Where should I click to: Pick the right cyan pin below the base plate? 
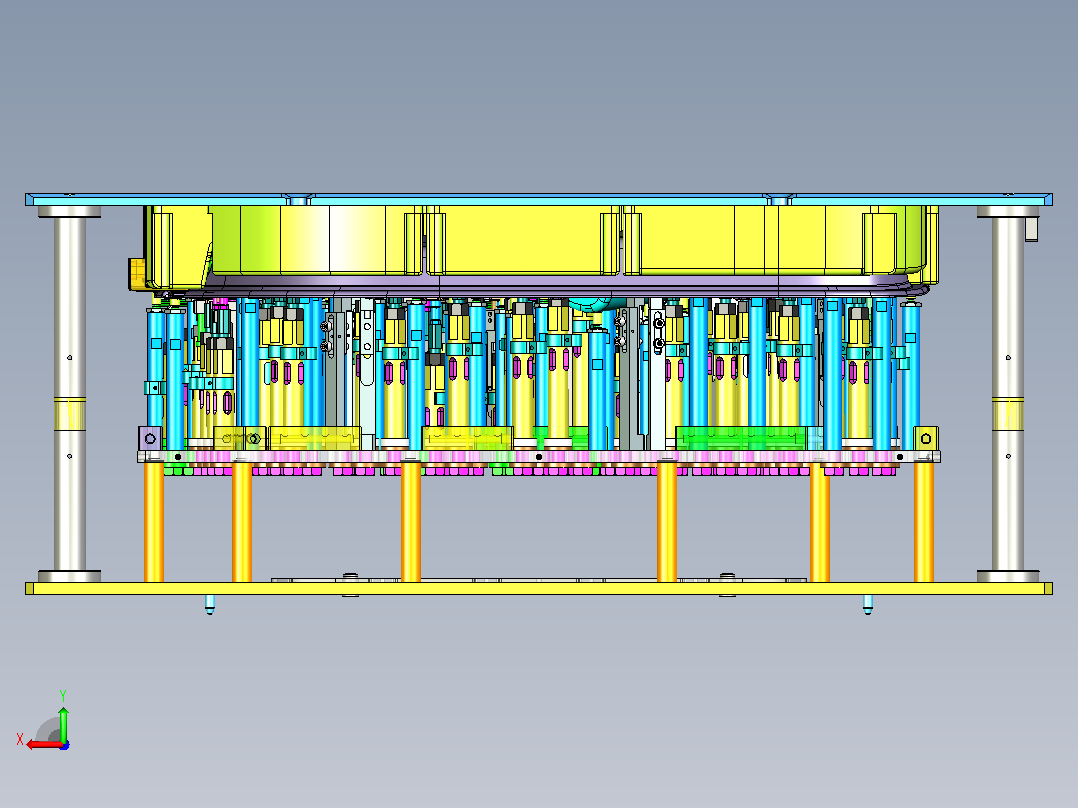click(x=868, y=604)
